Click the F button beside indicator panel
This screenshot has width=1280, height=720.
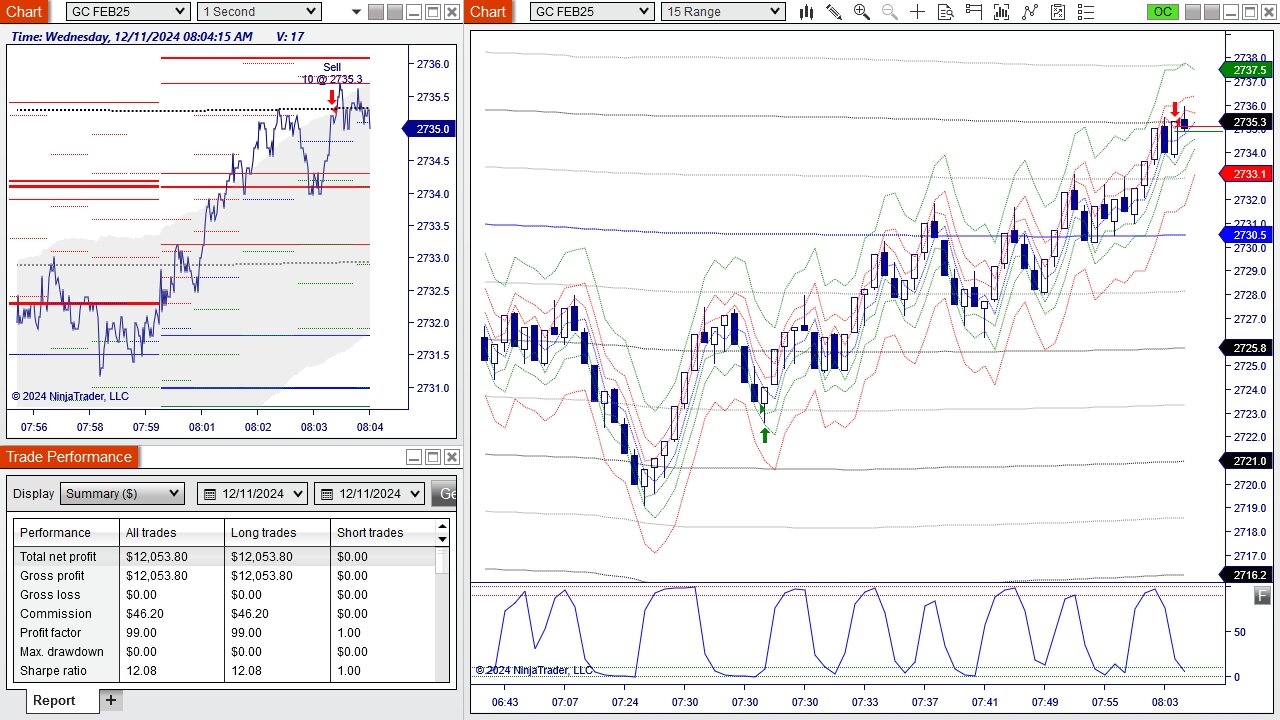coord(1262,596)
